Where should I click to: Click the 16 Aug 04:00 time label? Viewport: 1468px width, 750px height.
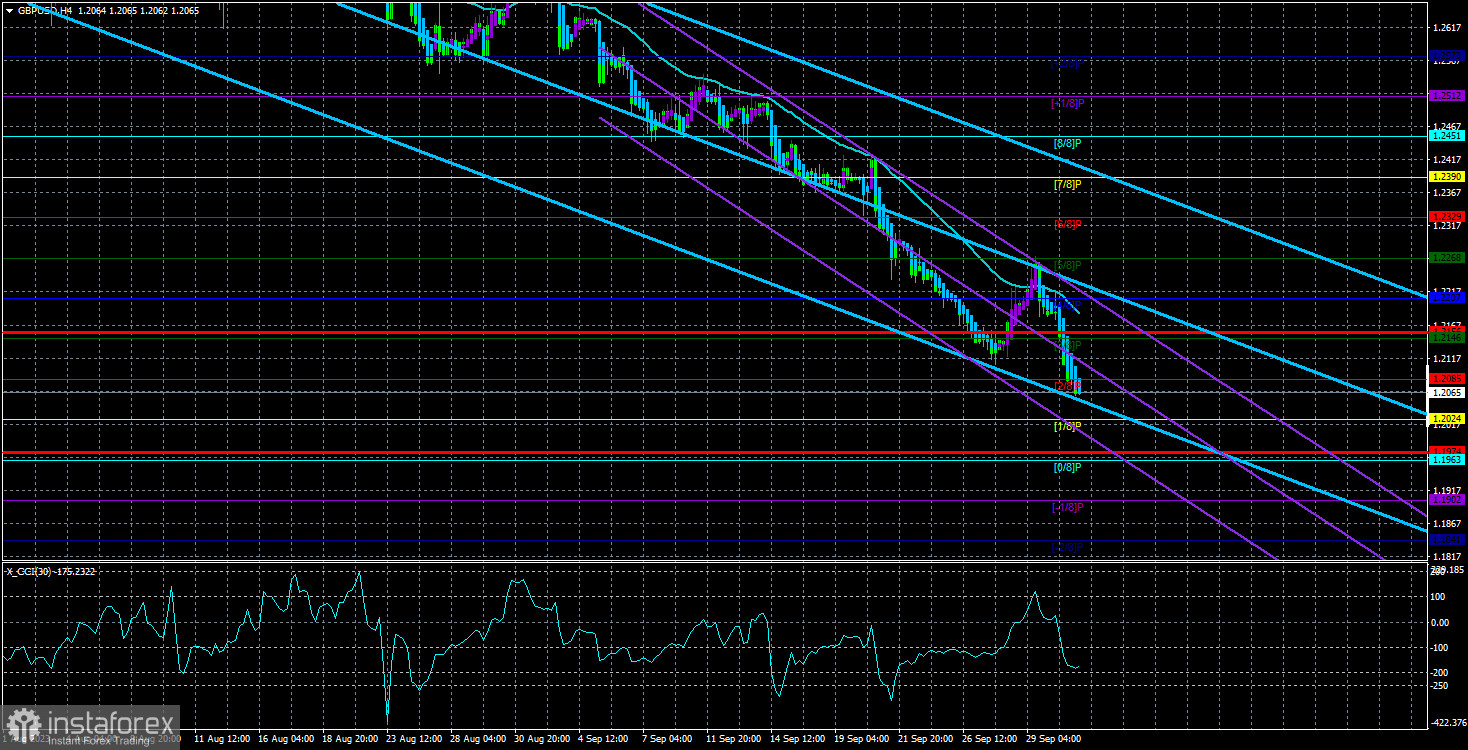(285, 739)
